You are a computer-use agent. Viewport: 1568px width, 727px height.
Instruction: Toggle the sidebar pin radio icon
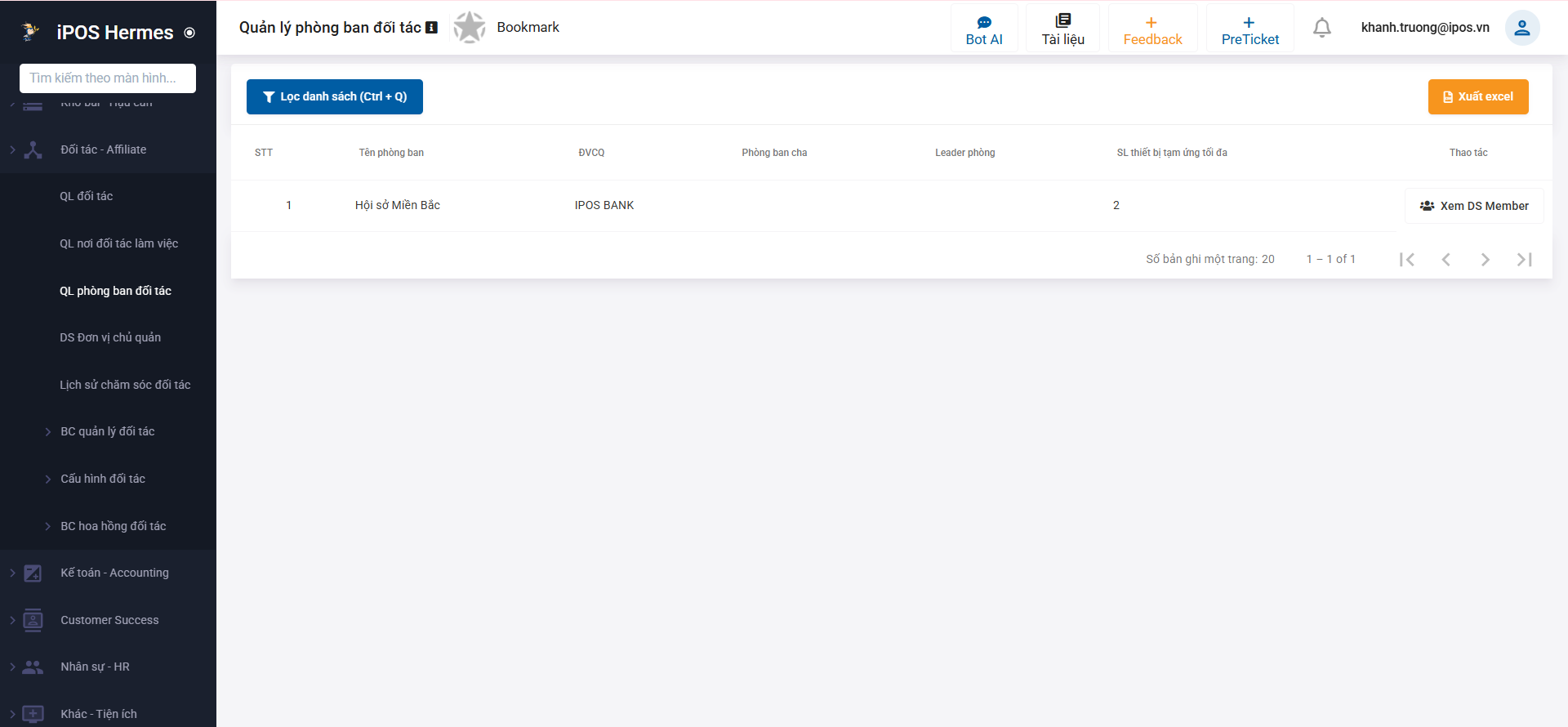[189, 33]
